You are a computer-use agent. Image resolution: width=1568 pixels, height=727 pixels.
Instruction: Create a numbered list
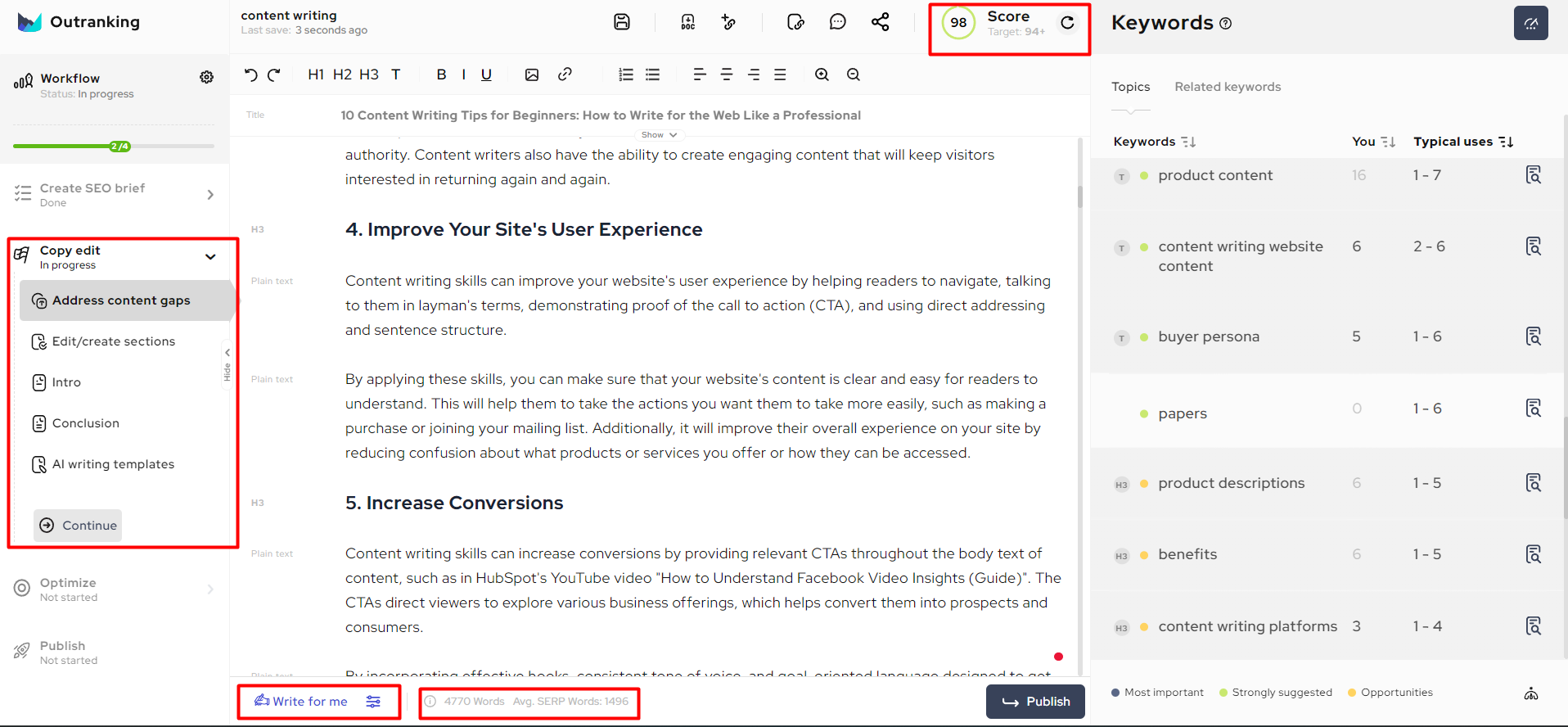click(x=626, y=75)
